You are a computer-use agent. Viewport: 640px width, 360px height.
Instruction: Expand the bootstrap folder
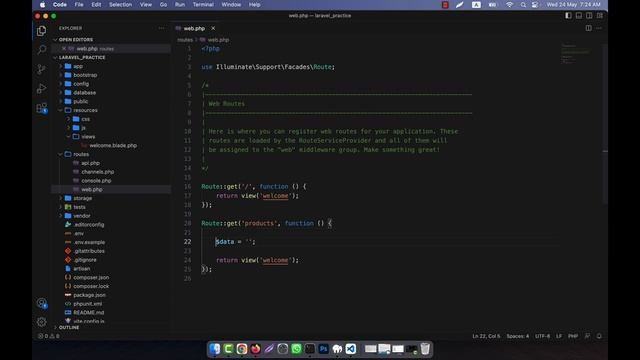(x=85, y=75)
